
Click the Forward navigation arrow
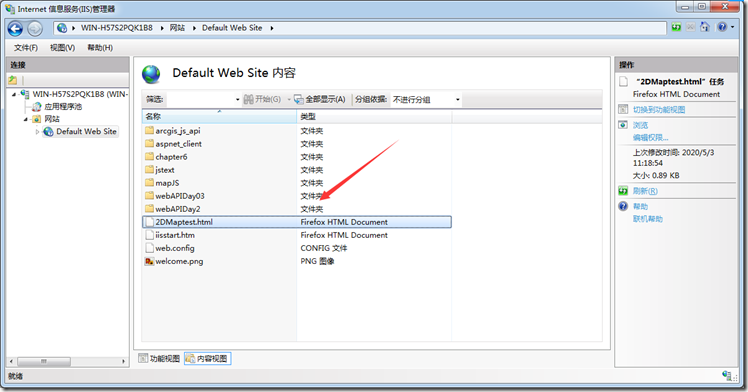point(34,29)
